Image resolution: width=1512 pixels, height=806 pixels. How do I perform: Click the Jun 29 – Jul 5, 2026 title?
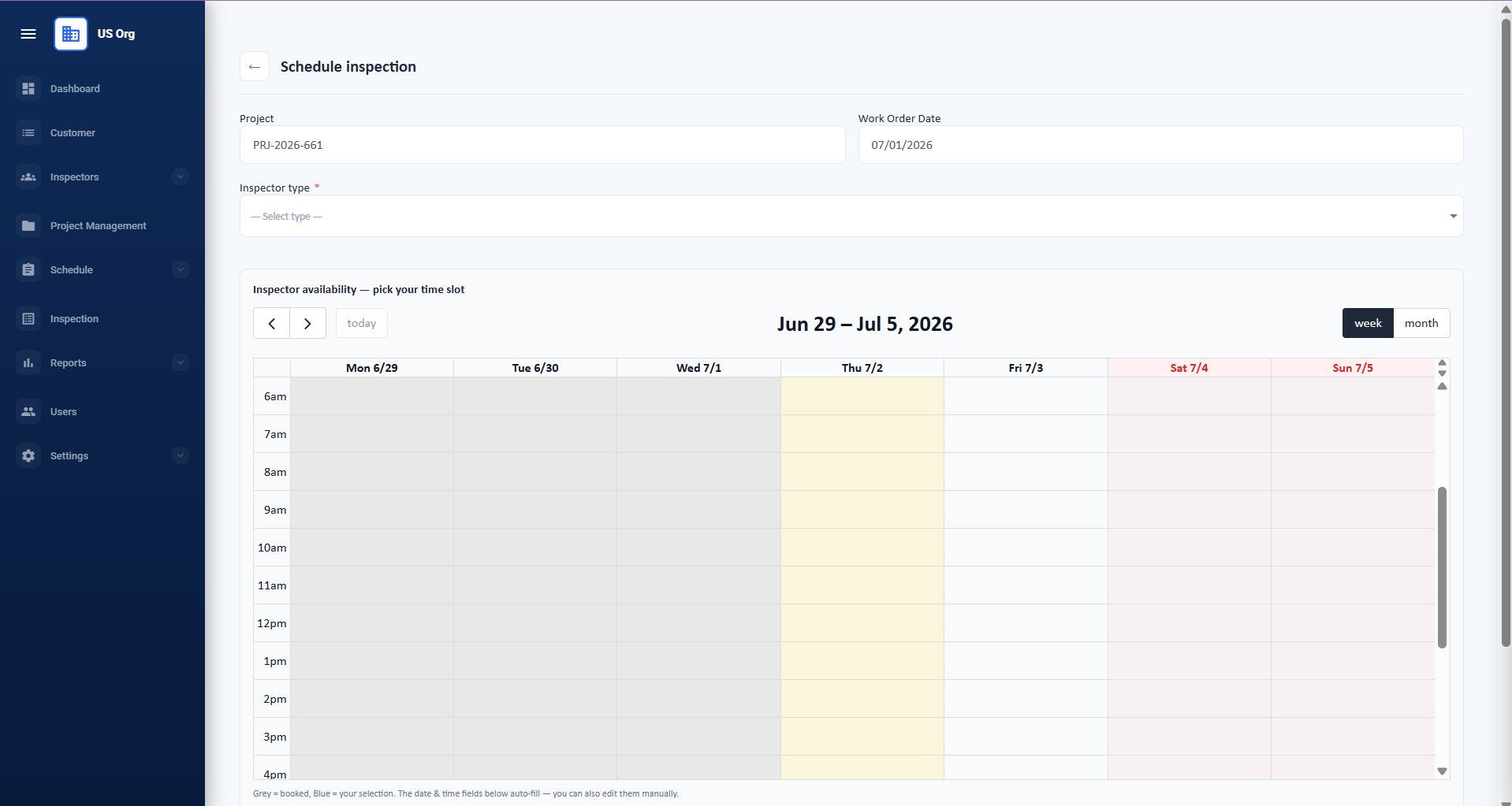point(865,324)
